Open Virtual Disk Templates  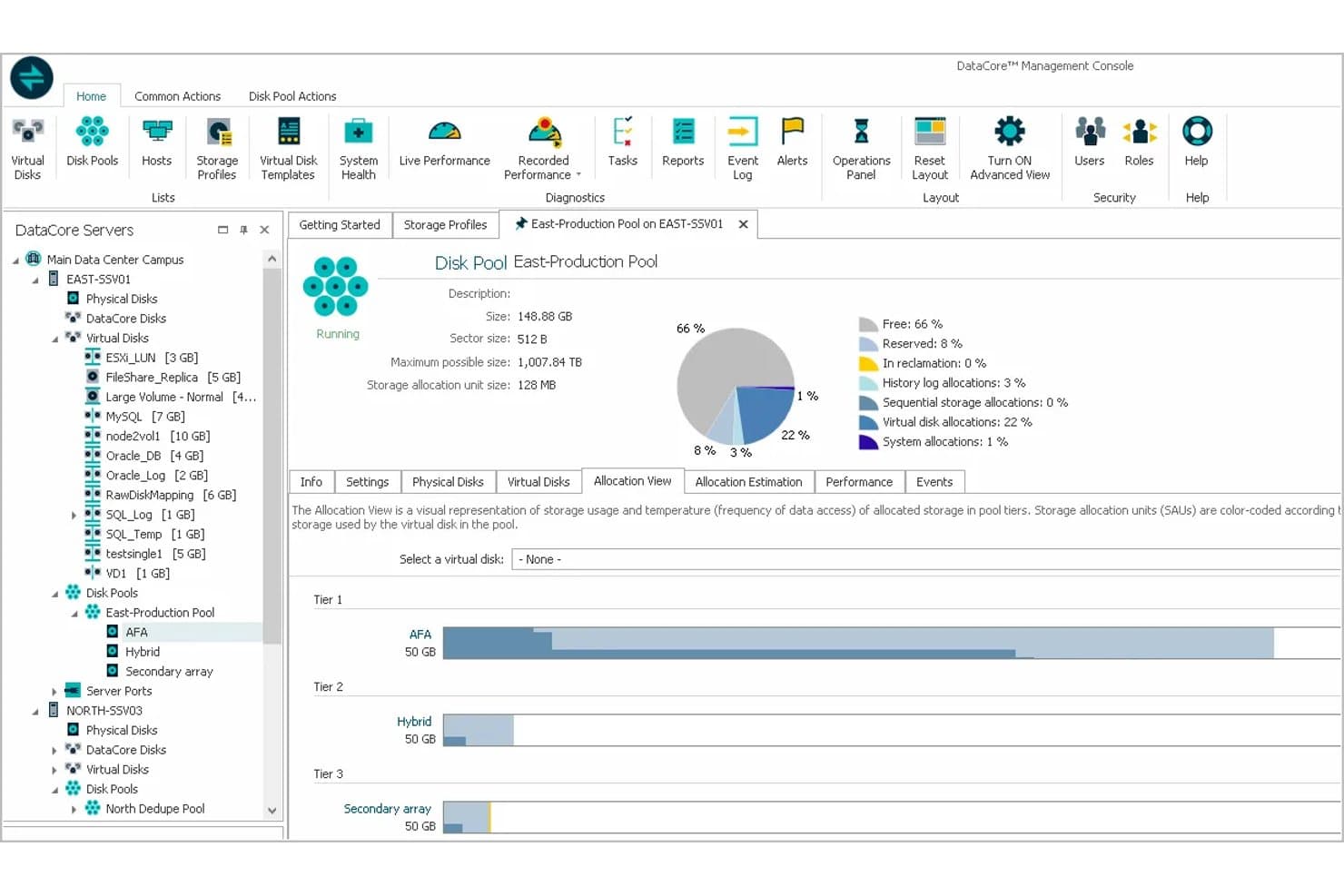pos(288,148)
